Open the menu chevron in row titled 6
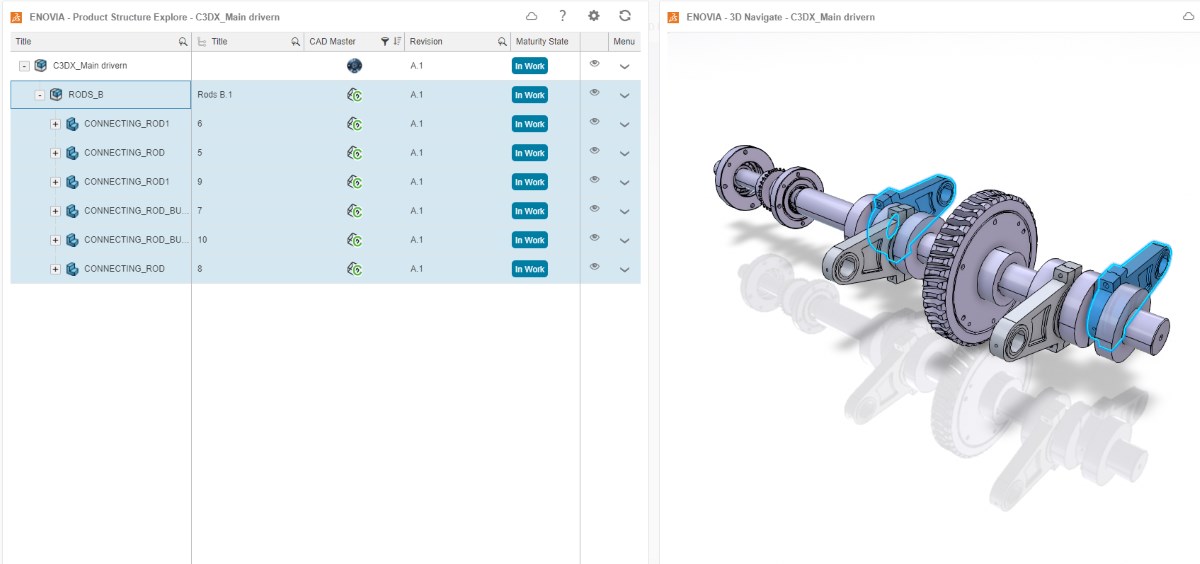1200x564 pixels. tap(625, 125)
